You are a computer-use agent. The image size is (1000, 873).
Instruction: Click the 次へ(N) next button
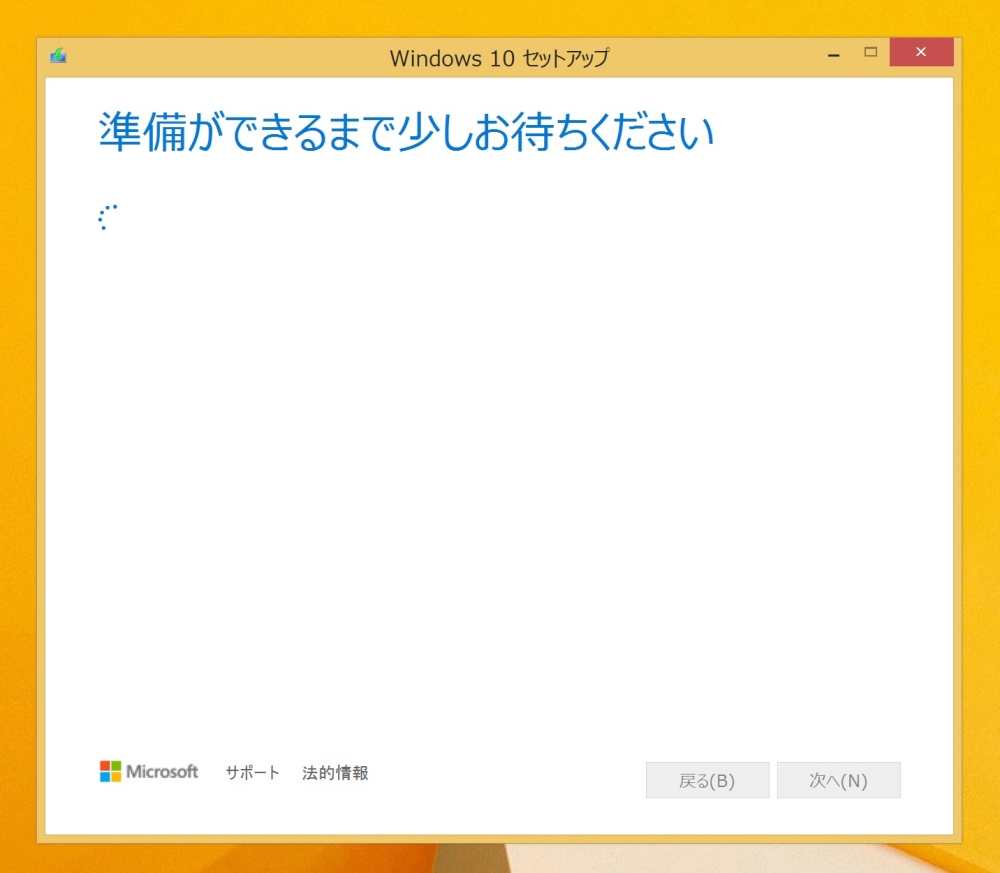839,780
